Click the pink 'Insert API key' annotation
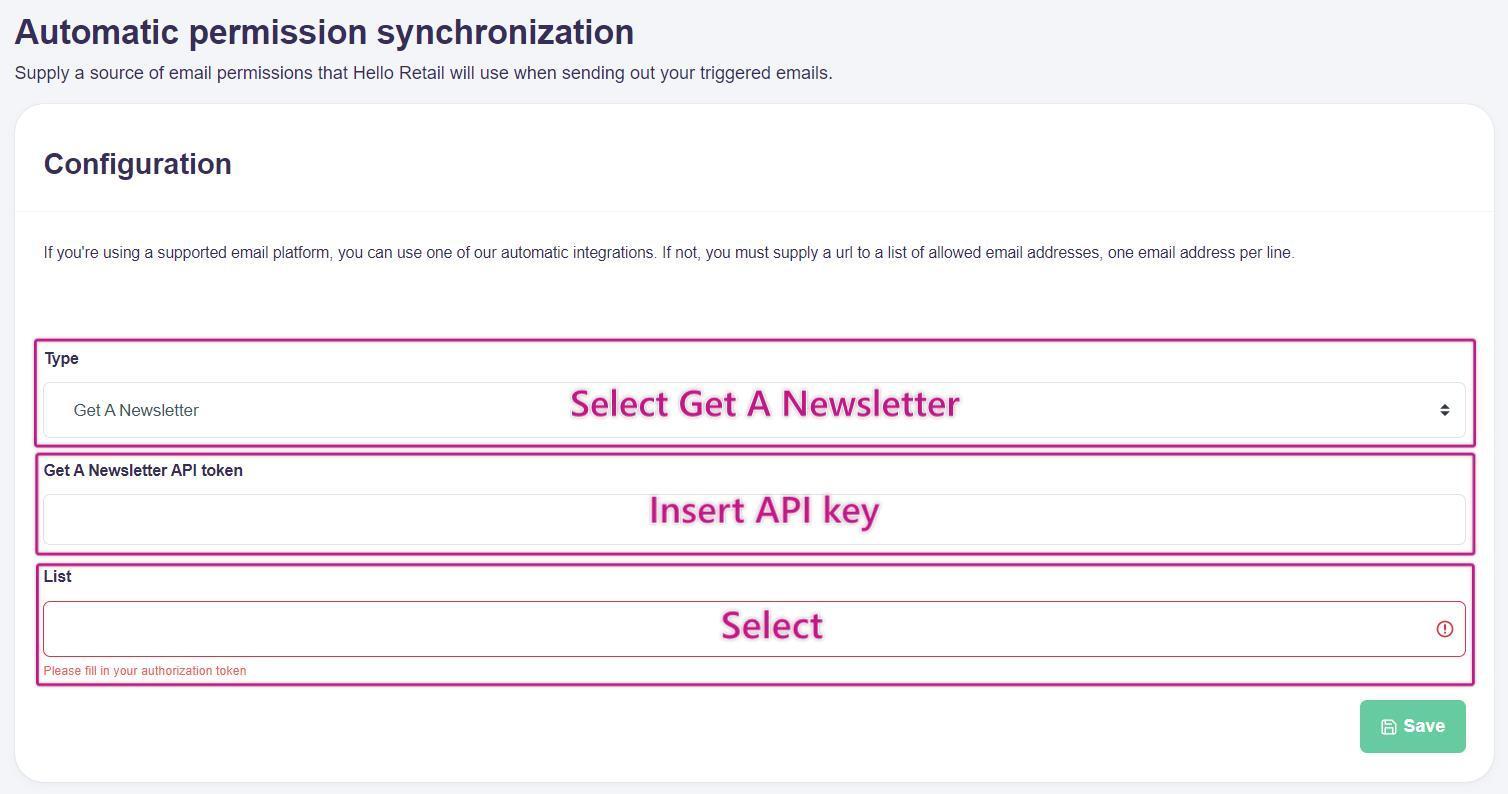1508x794 pixels. click(764, 510)
